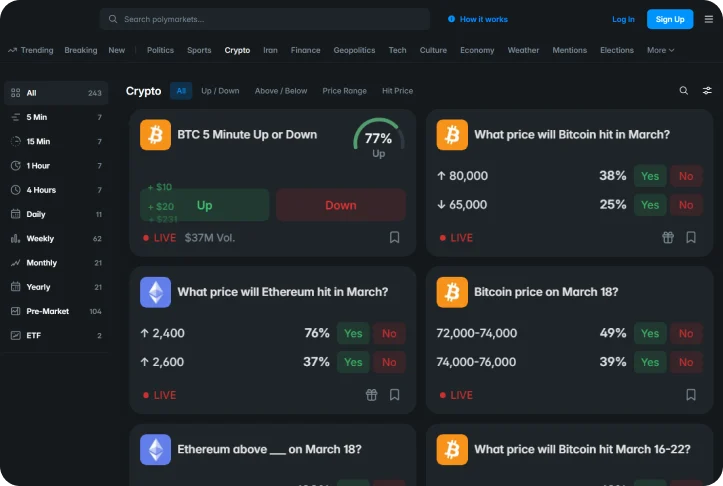The height and width of the screenshot is (486, 723).
Task: Select the 4 Hours sidebar filter
Action: pos(56,190)
